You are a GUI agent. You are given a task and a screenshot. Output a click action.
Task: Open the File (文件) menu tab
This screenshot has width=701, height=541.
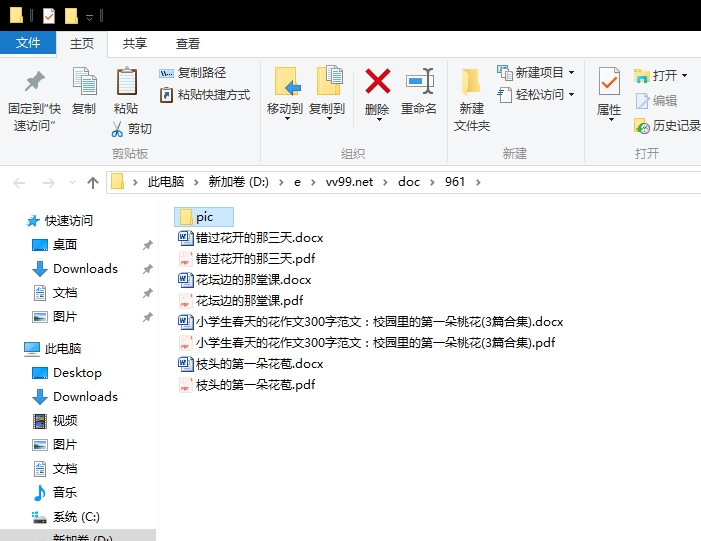pyautogui.click(x=28, y=43)
